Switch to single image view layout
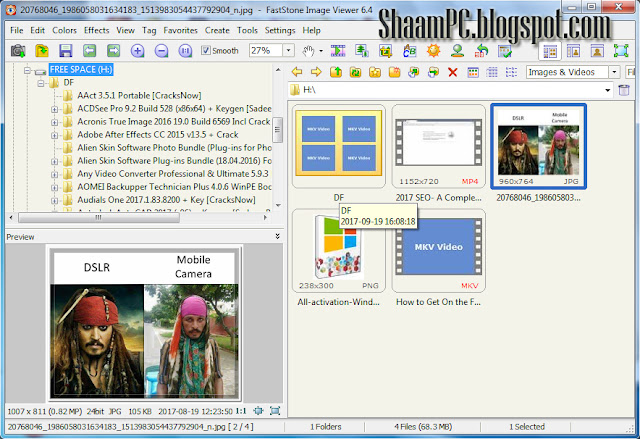The width and height of the screenshot is (640, 439). pos(597,51)
